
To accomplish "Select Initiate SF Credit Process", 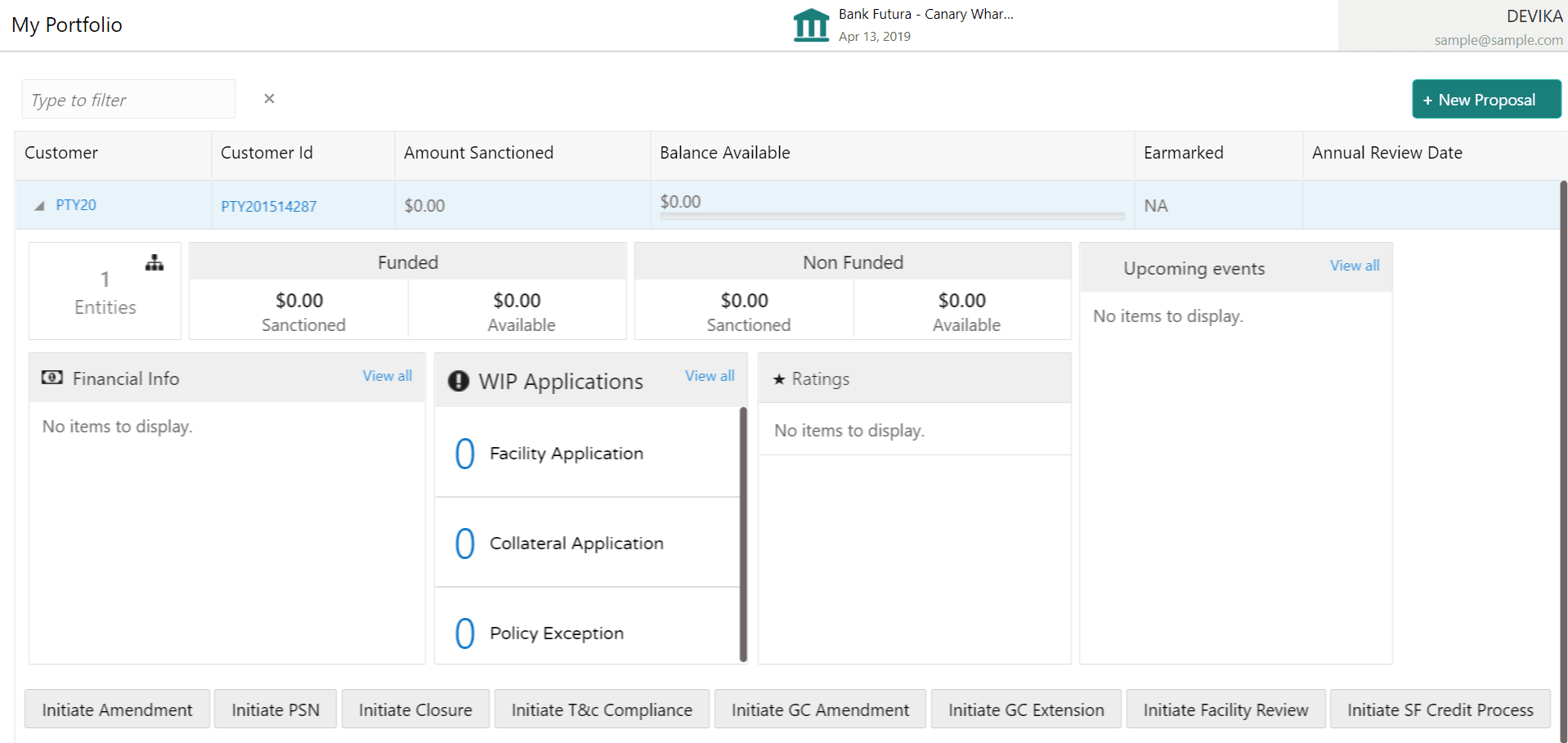I will click(1440, 709).
